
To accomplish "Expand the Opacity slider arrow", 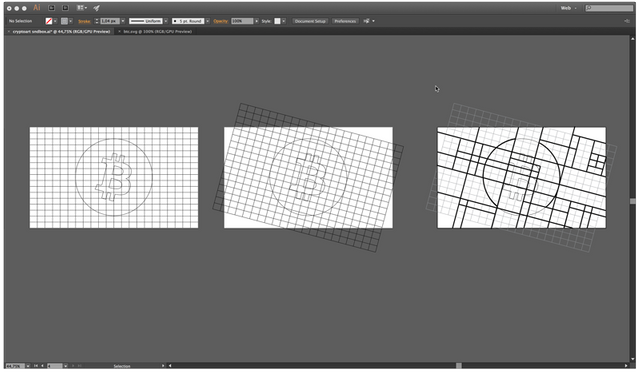I will click(257, 21).
